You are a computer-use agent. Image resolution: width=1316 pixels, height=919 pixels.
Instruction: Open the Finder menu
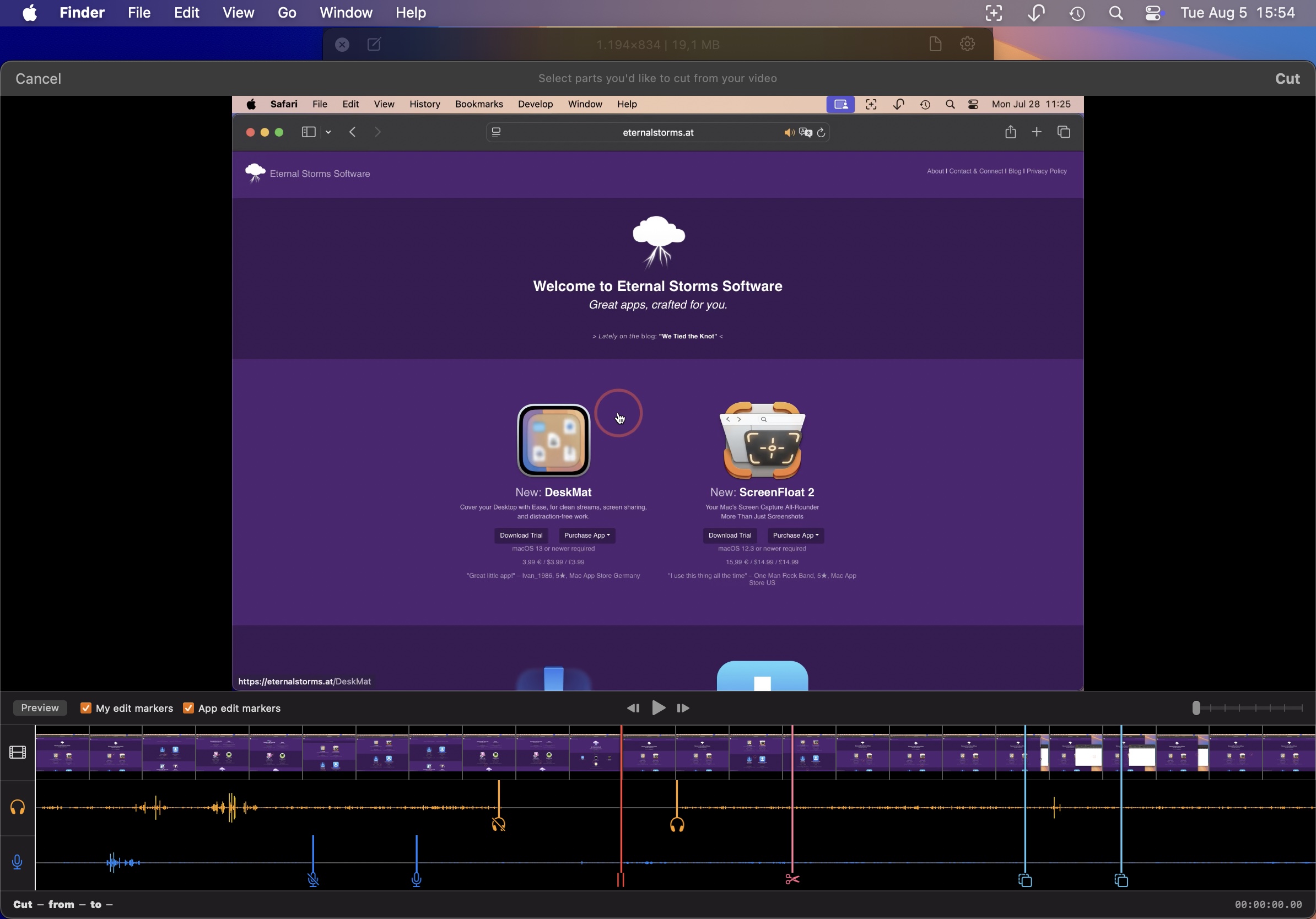coord(82,13)
